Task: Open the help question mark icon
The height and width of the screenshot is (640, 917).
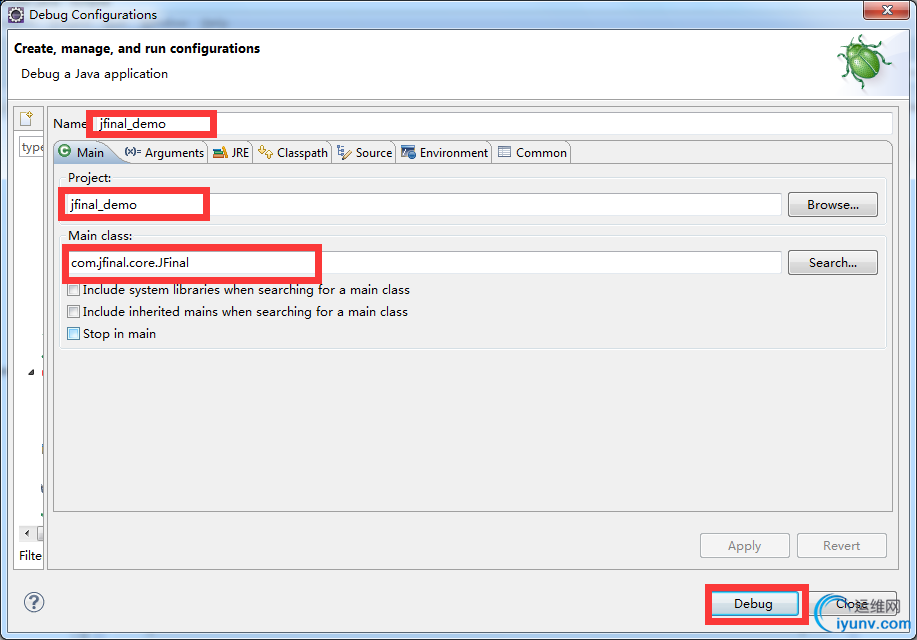Action: (x=34, y=602)
